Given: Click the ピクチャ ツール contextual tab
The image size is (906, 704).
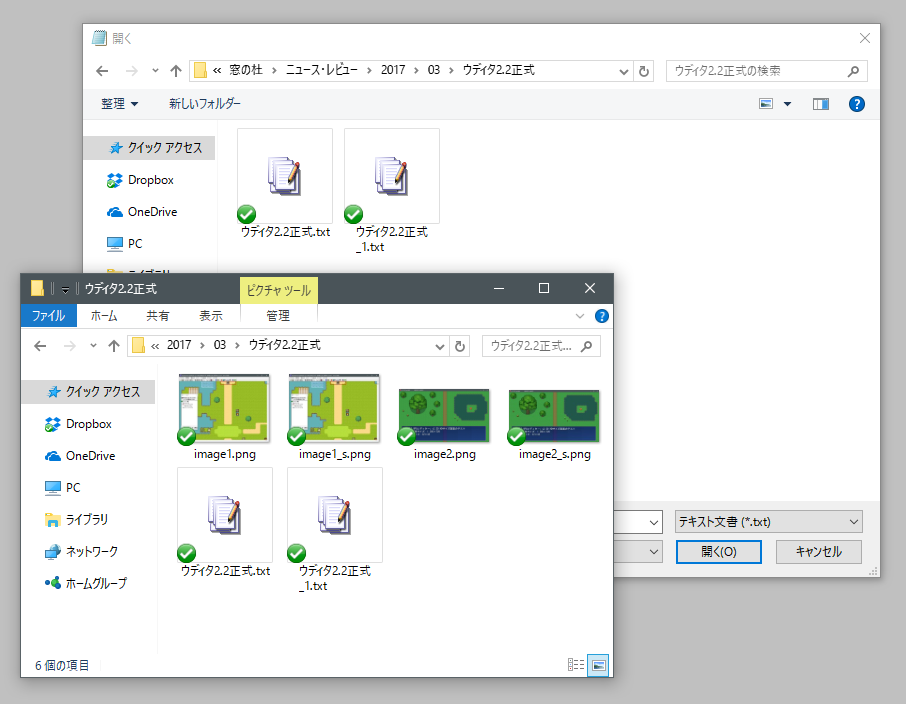Looking at the screenshot, I should click(279, 290).
